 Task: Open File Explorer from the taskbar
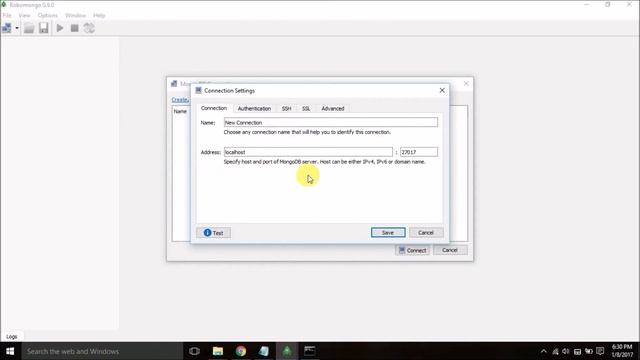click(x=218, y=351)
